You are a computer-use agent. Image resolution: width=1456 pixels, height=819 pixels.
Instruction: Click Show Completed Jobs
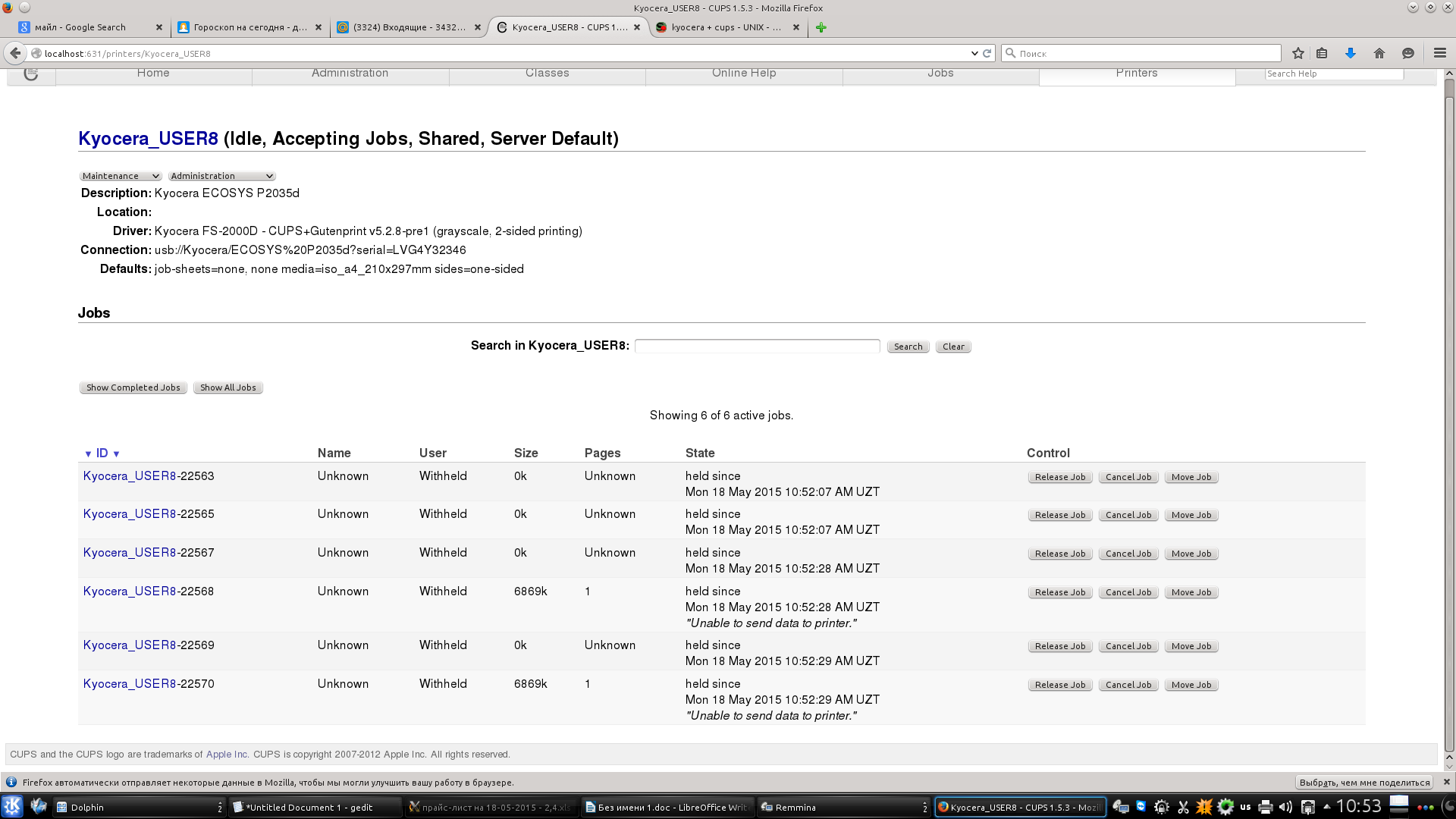point(133,388)
